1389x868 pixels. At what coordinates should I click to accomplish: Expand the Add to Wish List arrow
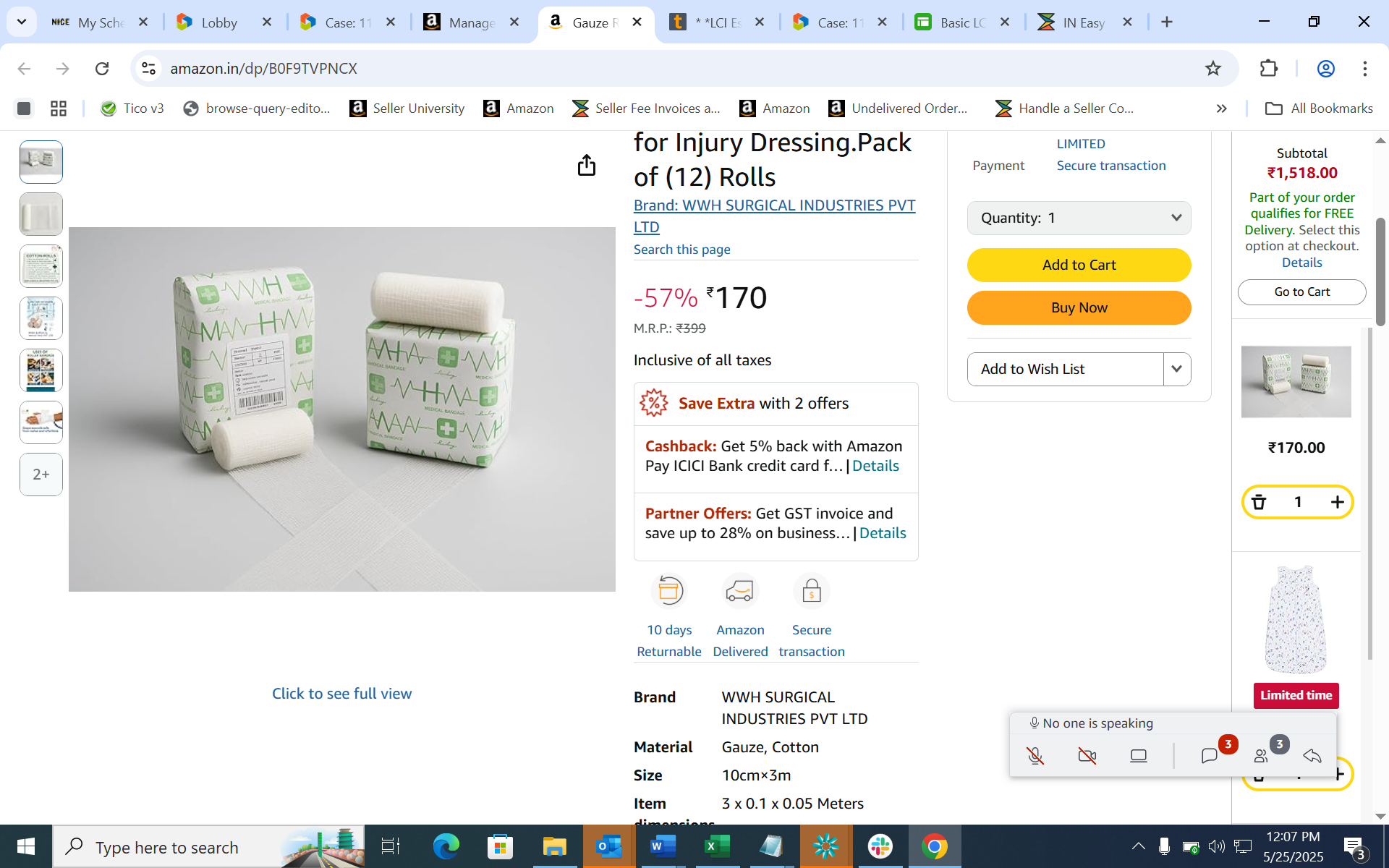[1176, 369]
